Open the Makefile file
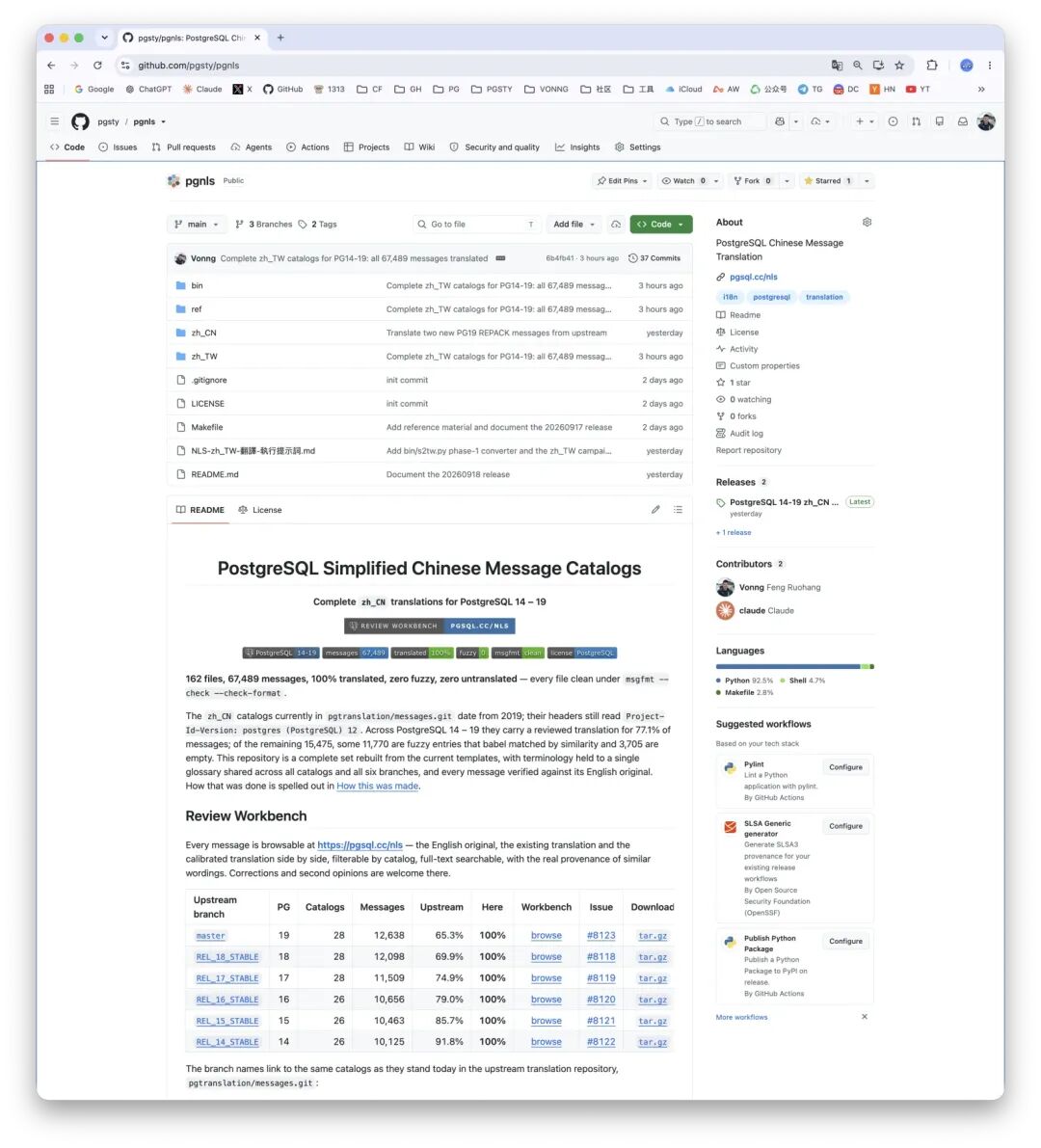Screen dimensions: 1041x1148 pyautogui.click(x=207, y=428)
